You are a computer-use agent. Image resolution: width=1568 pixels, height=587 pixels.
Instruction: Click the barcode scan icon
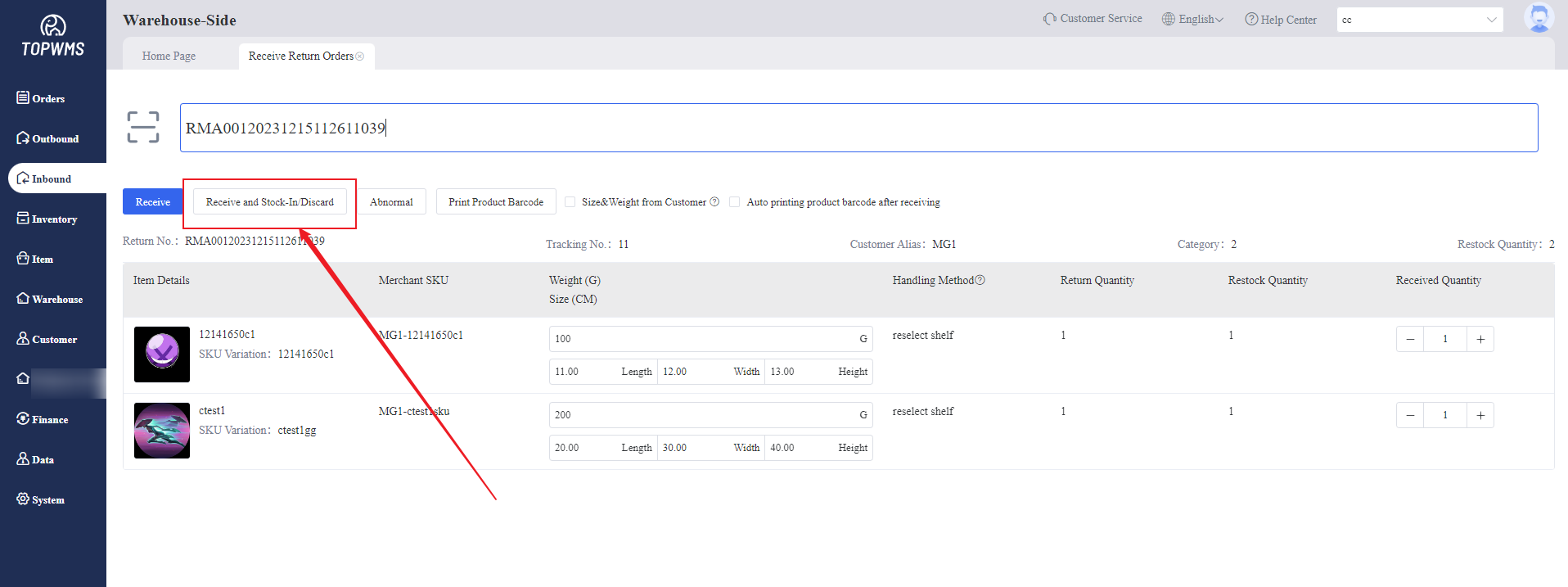(x=143, y=128)
